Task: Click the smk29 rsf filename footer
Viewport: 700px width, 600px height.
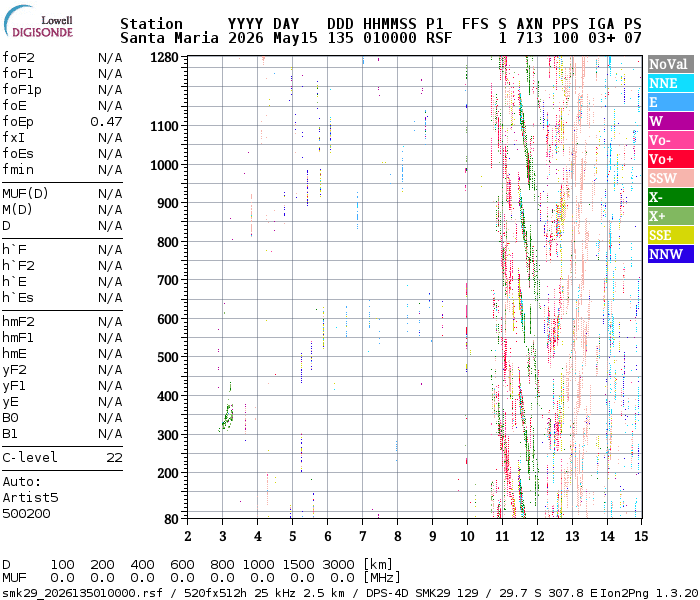Action: pos(88,593)
